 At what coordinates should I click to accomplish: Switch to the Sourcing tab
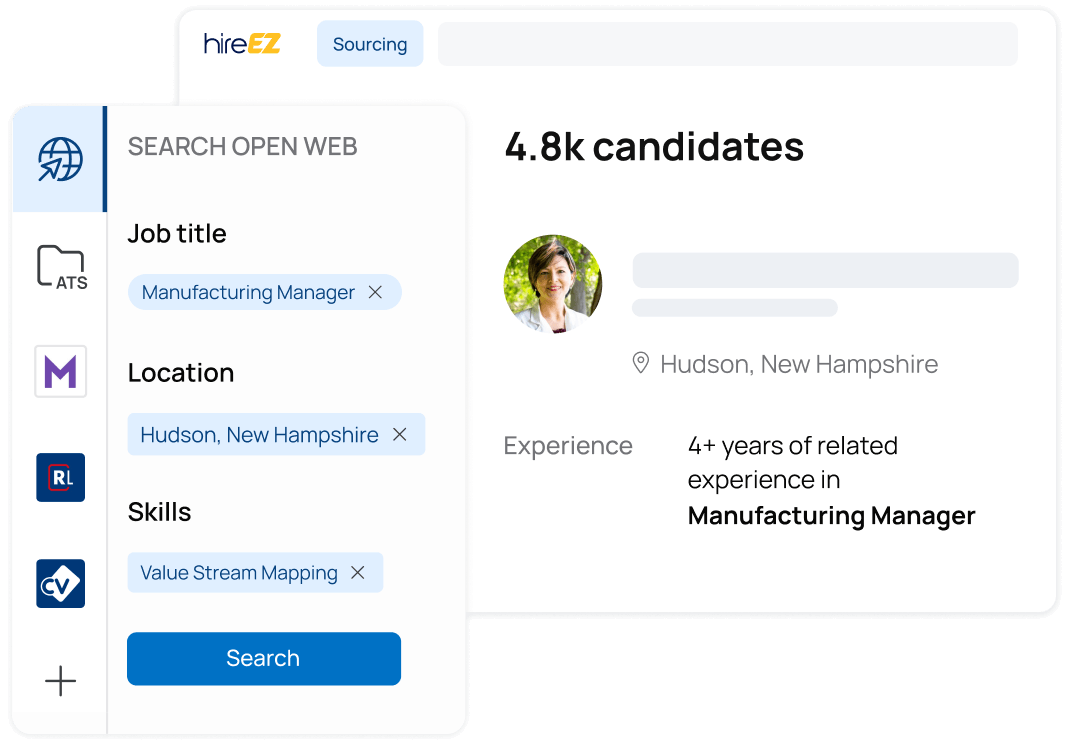(x=369, y=44)
